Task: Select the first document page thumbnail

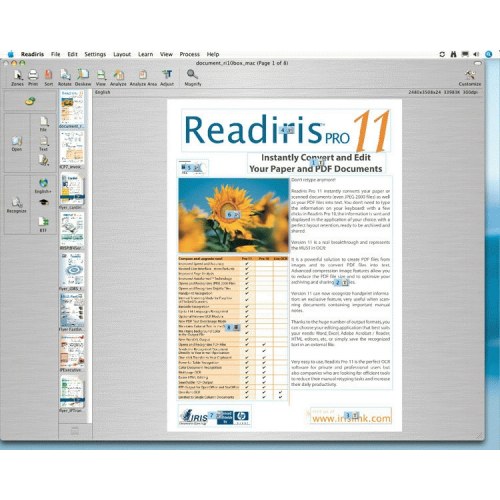Action: pos(72,109)
